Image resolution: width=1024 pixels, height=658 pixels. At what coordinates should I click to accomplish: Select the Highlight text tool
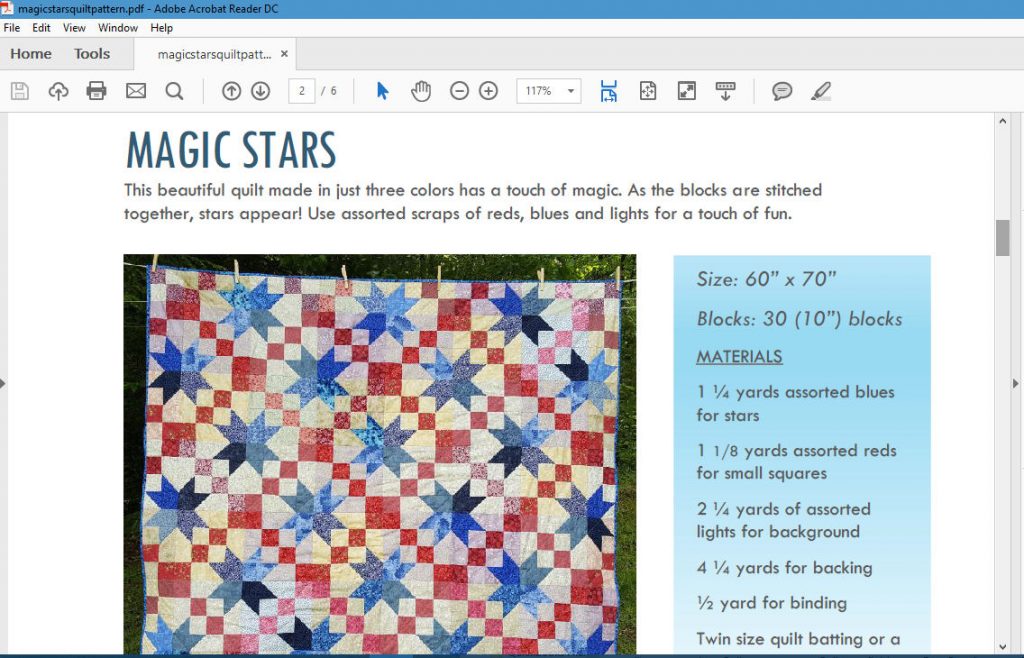tap(820, 90)
